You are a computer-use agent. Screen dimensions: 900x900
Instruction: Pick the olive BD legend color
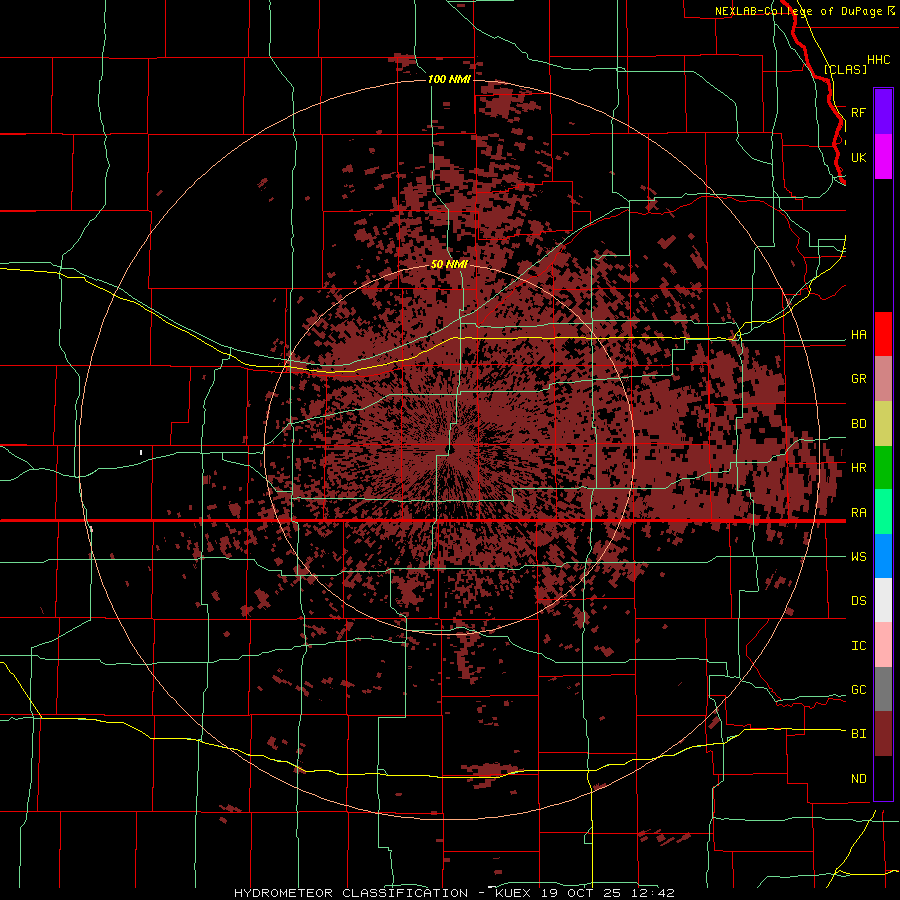pos(883,424)
